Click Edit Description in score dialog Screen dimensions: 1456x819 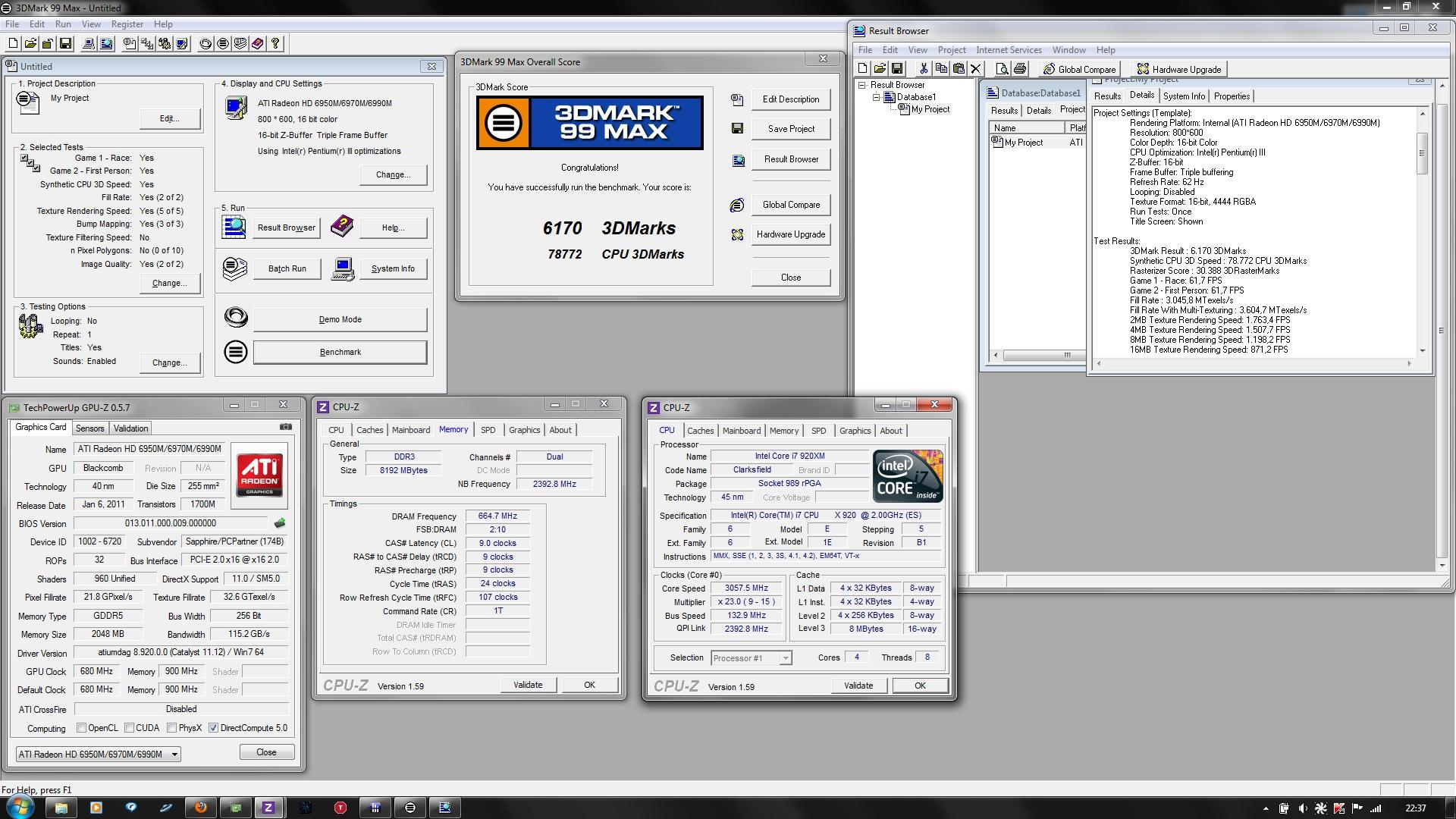[791, 99]
